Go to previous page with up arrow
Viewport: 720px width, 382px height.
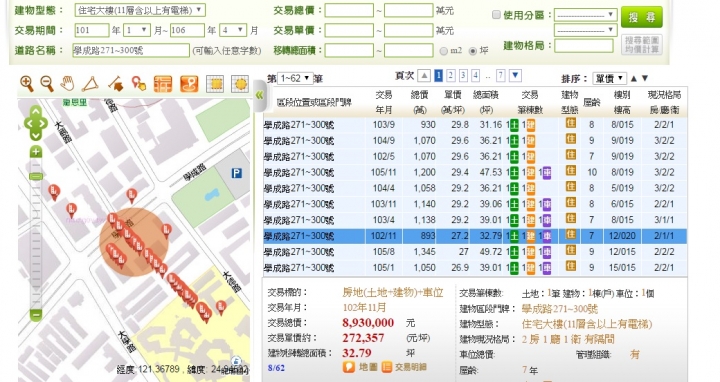click(x=424, y=75)
